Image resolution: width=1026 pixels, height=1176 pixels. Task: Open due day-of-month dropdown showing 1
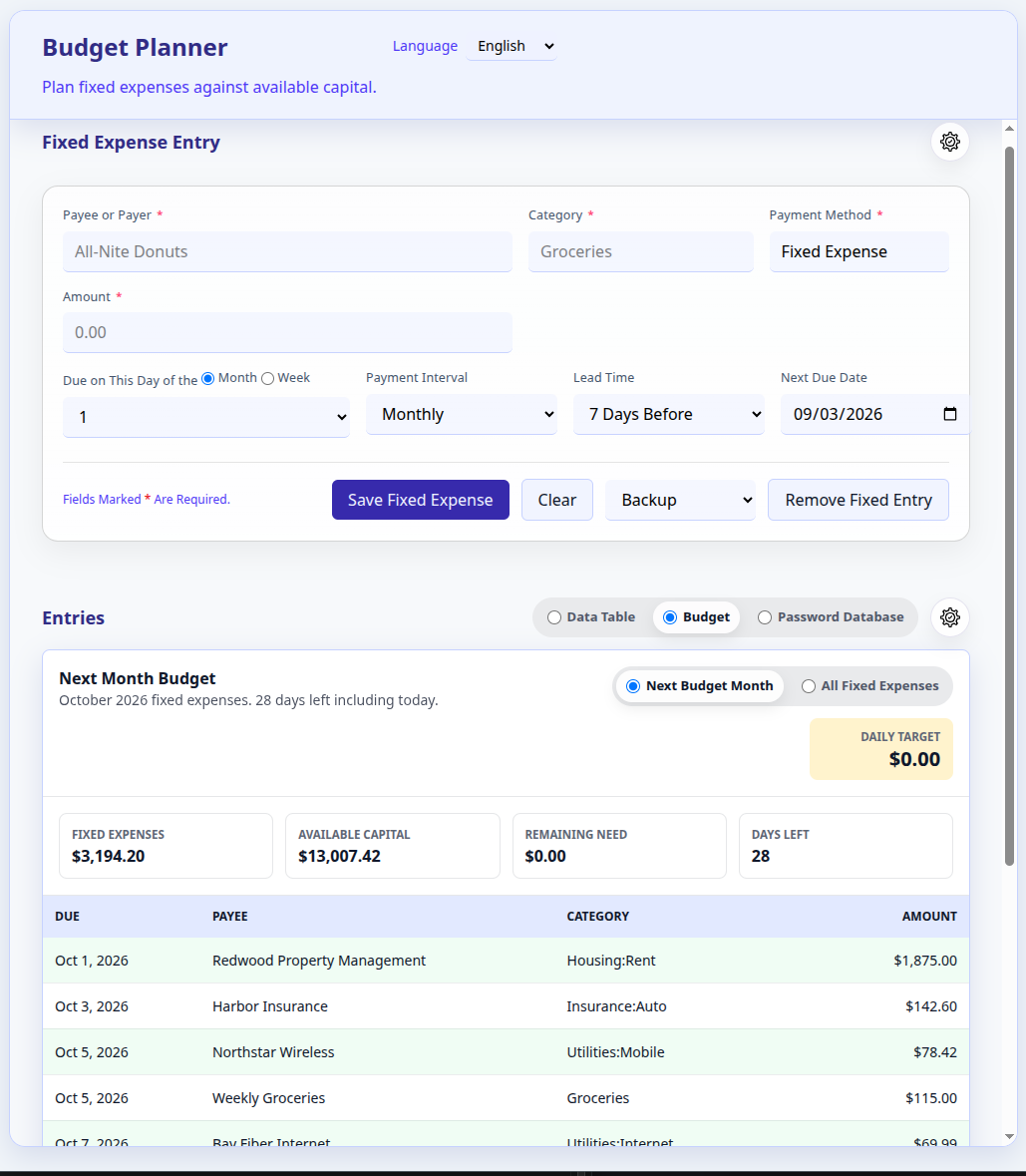coord(206,417)
